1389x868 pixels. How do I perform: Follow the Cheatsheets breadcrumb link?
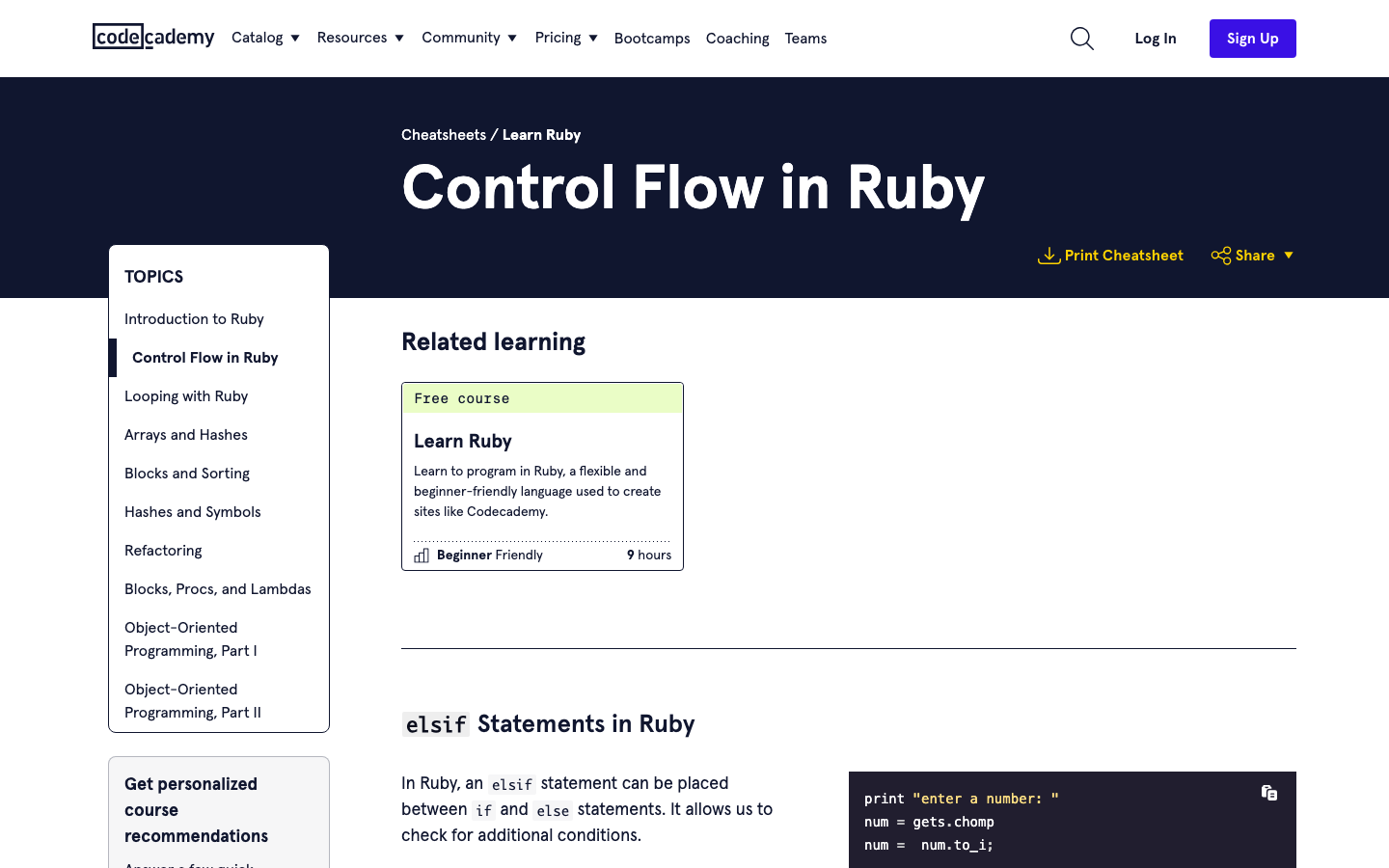pyautogui.click(x=444, y=135)
